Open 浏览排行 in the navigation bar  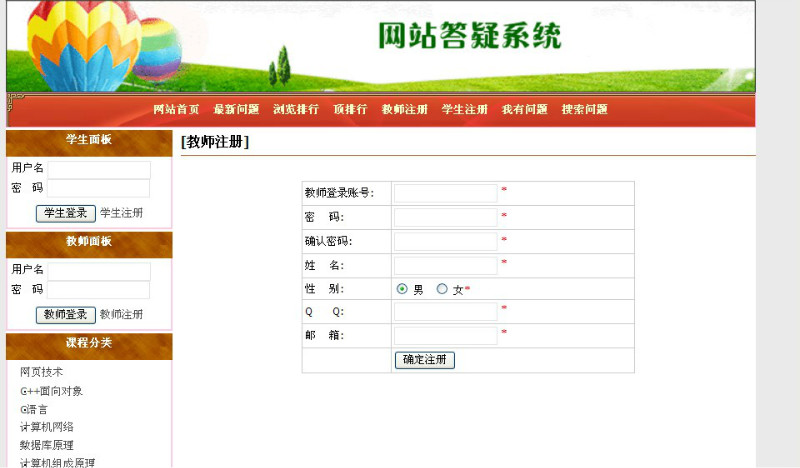point(296,109)
